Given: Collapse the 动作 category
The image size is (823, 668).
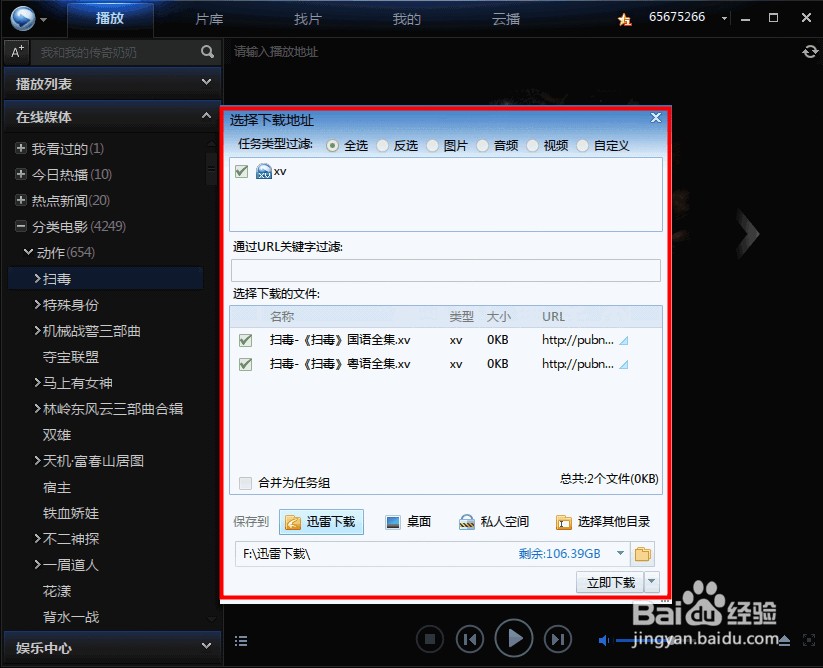Looking at the screenshot, I should (x=28, y=252).
